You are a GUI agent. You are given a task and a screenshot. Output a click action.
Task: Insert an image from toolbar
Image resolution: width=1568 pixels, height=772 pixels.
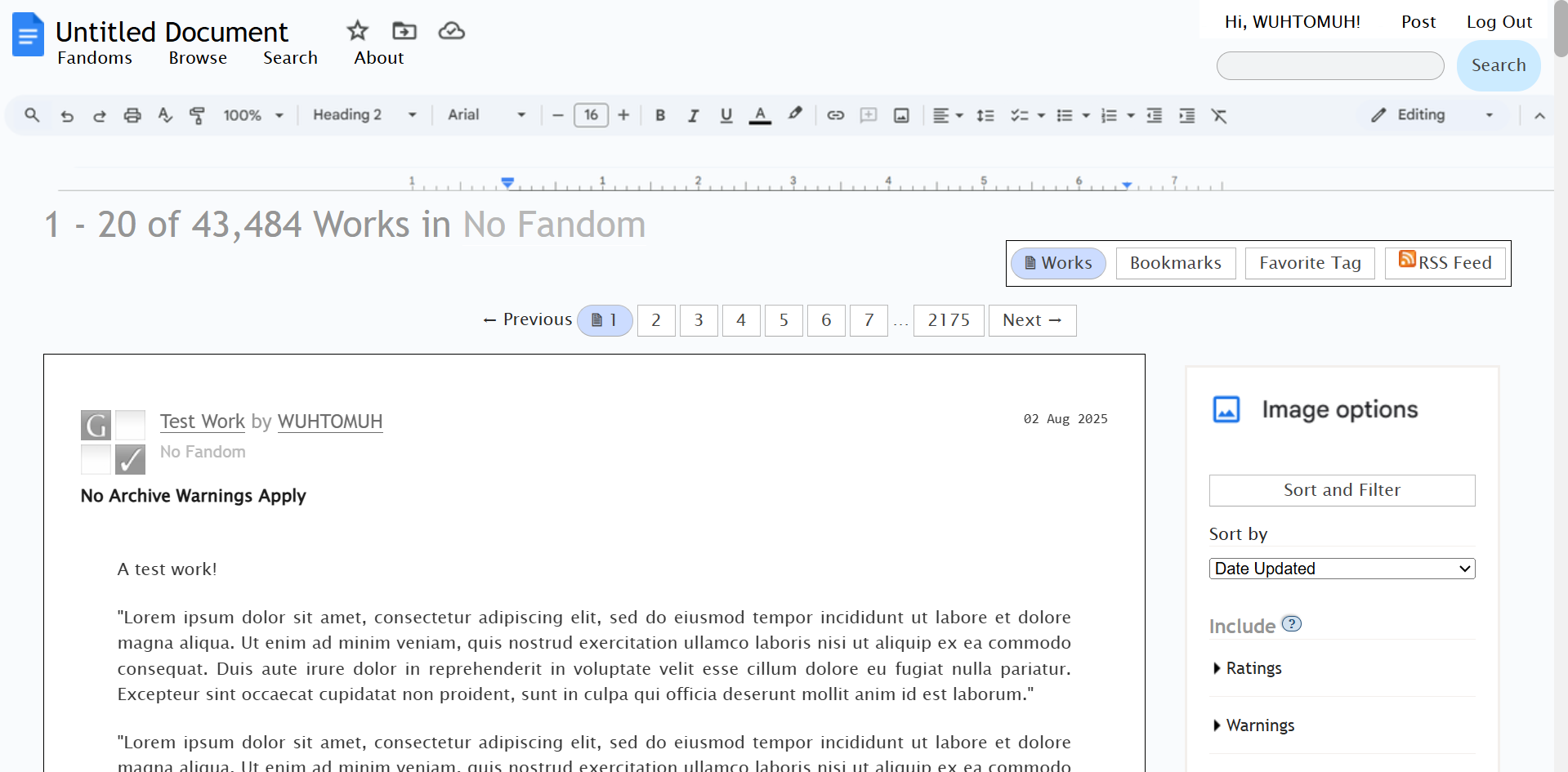tap(901, 115)
